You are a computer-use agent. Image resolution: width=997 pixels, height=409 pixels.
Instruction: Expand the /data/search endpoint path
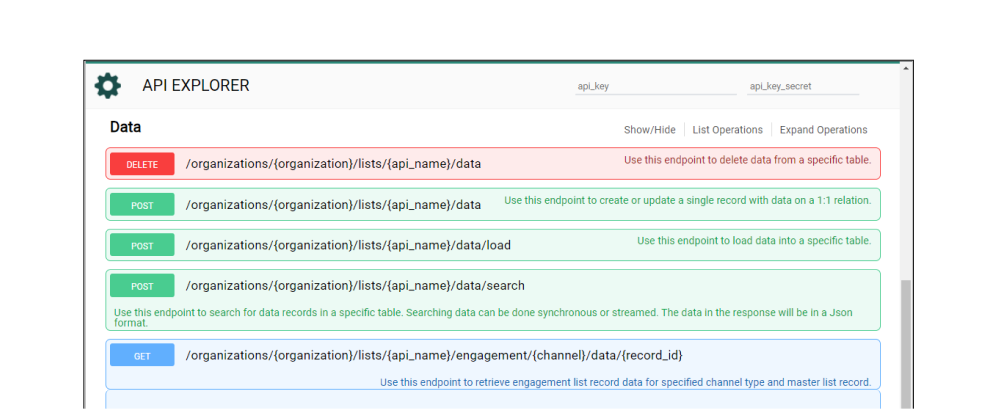(x=355, y=286)
